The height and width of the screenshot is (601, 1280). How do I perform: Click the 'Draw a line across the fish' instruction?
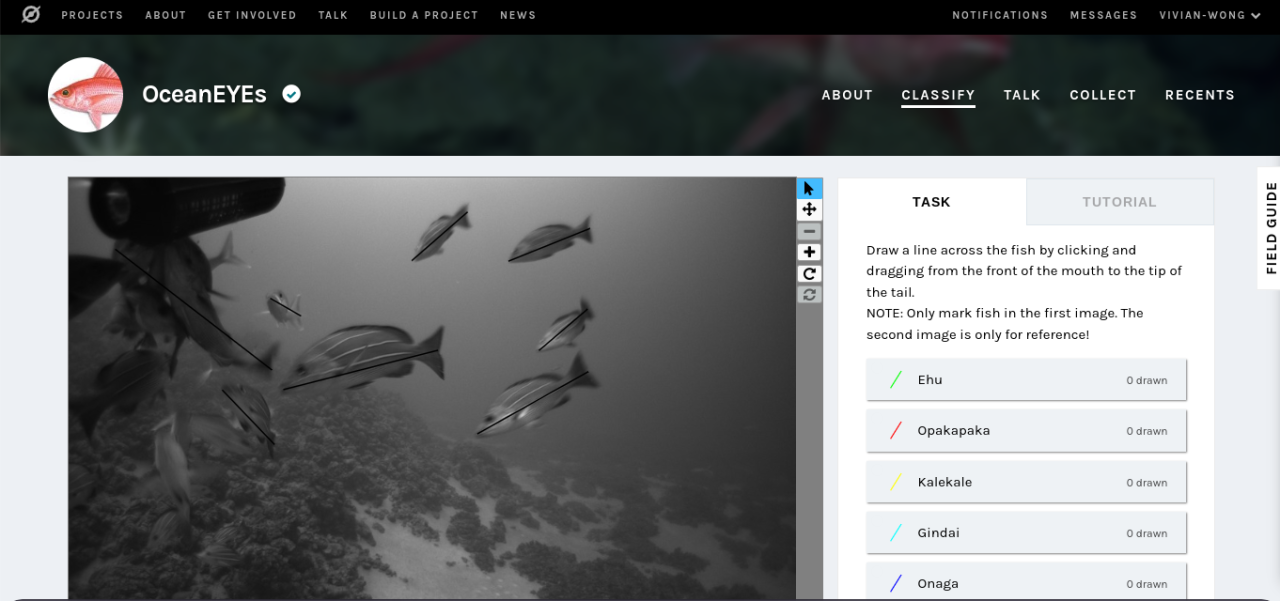point(1024,271)
